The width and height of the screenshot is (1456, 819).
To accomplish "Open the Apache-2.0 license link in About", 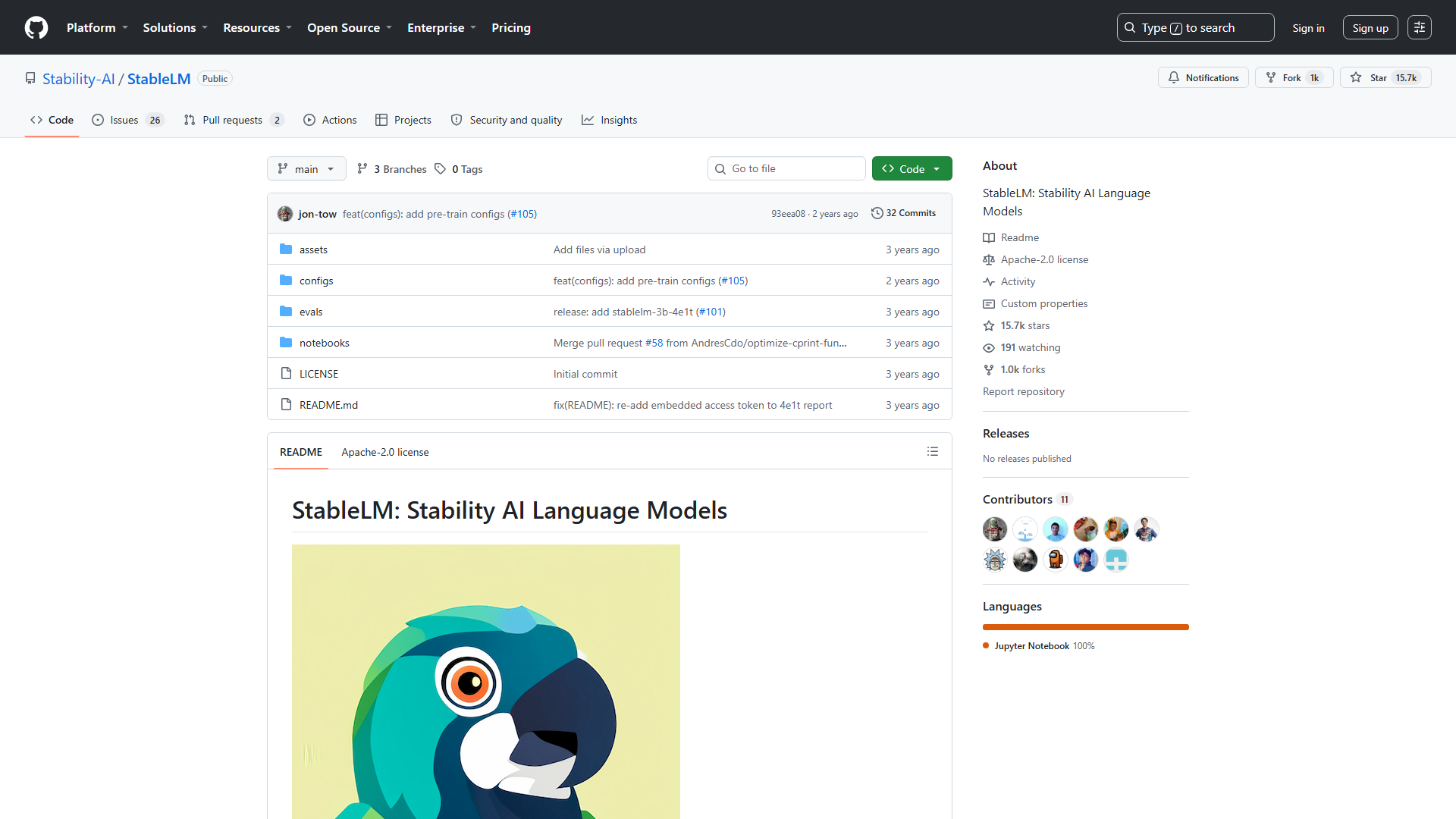I will coord(1036,259).
